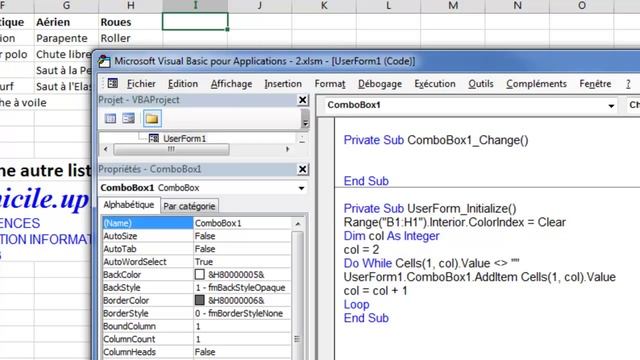Click the ColumnCount property row
The image size is (640, 360).
197,339
